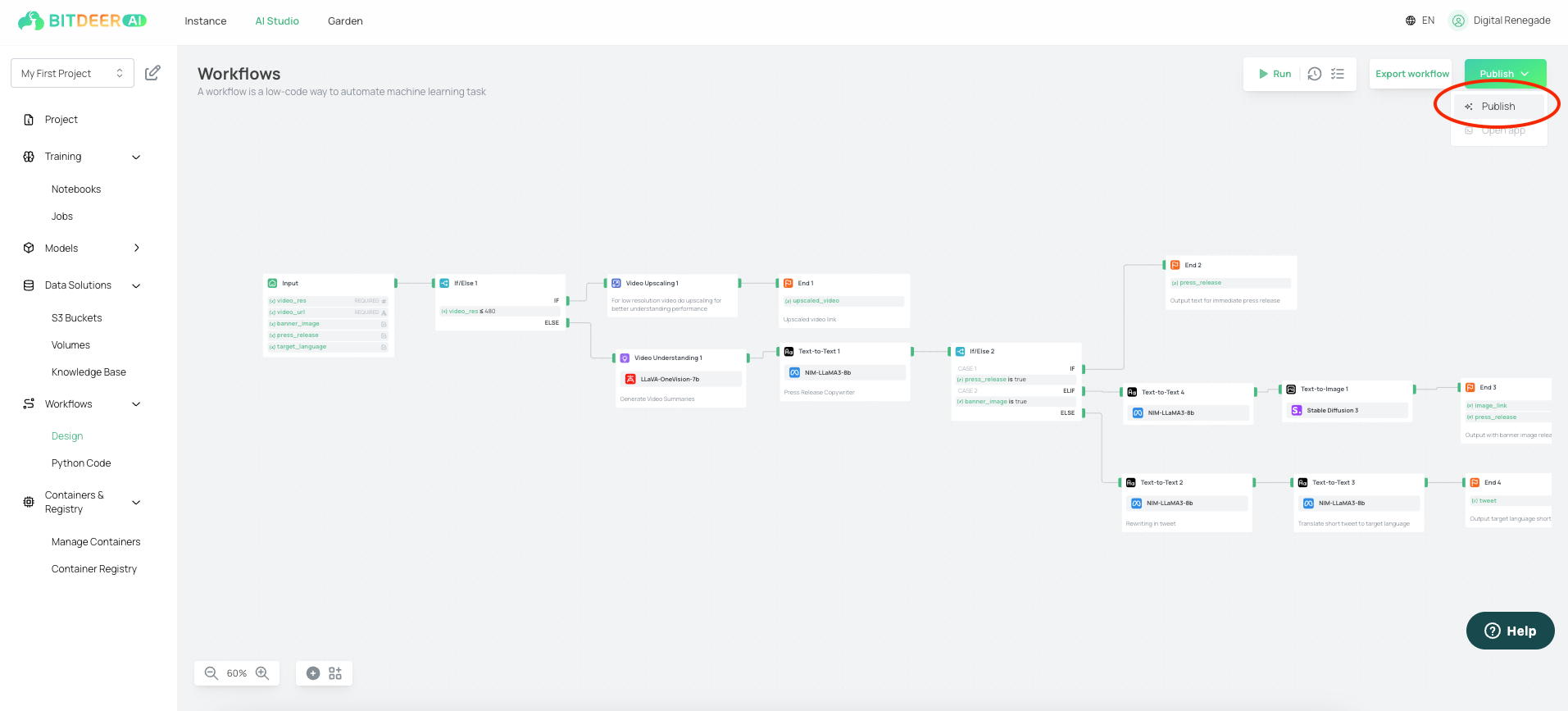The image size is (1568, 711).
Task: Open the Instance tab
Action: click(x=206, y=21)
